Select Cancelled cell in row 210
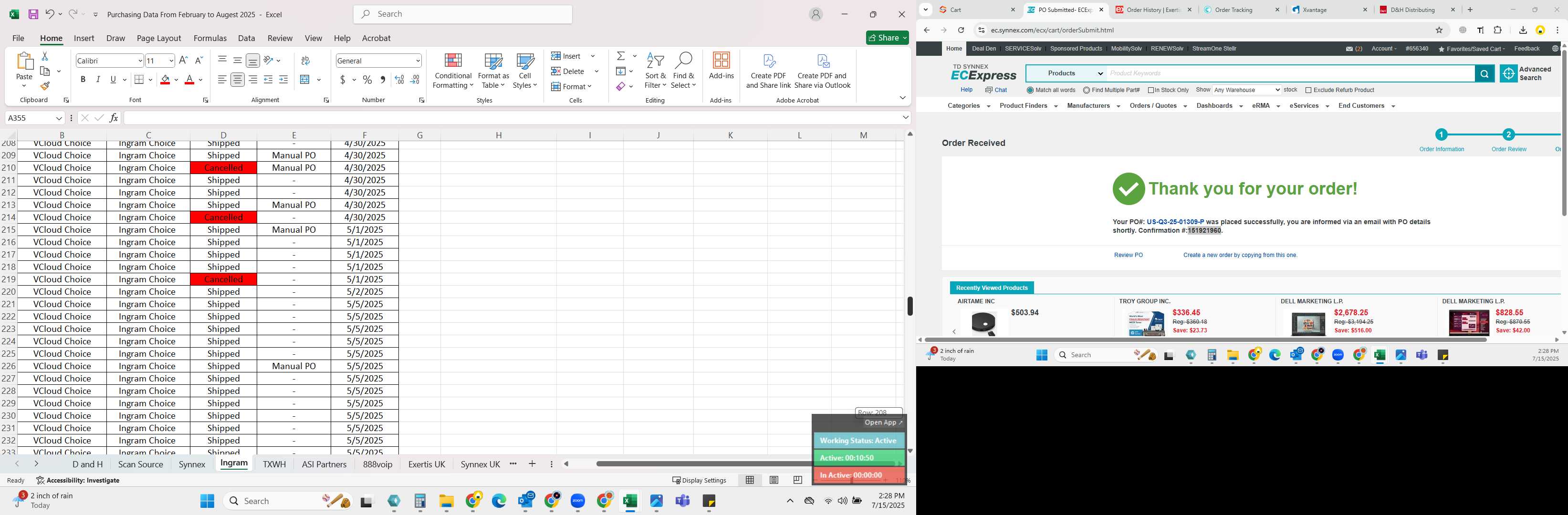This screenshot has width=1568, height=515. click(223, 168)
